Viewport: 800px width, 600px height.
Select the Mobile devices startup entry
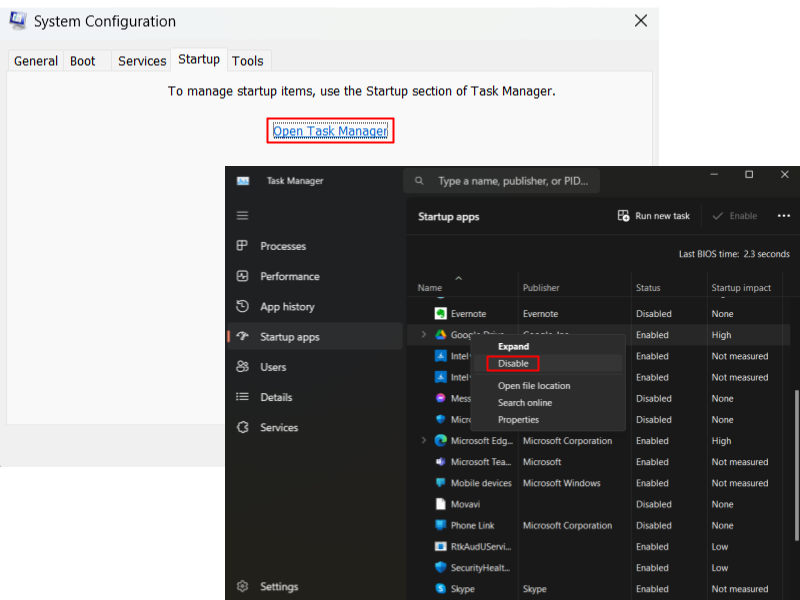pyautogui.click(x=481, y=483)
